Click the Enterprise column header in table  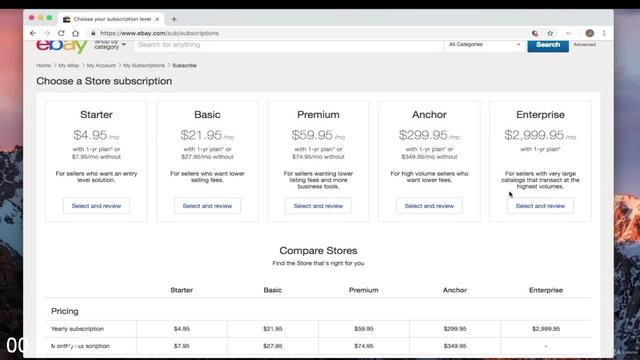click(546, 290)
